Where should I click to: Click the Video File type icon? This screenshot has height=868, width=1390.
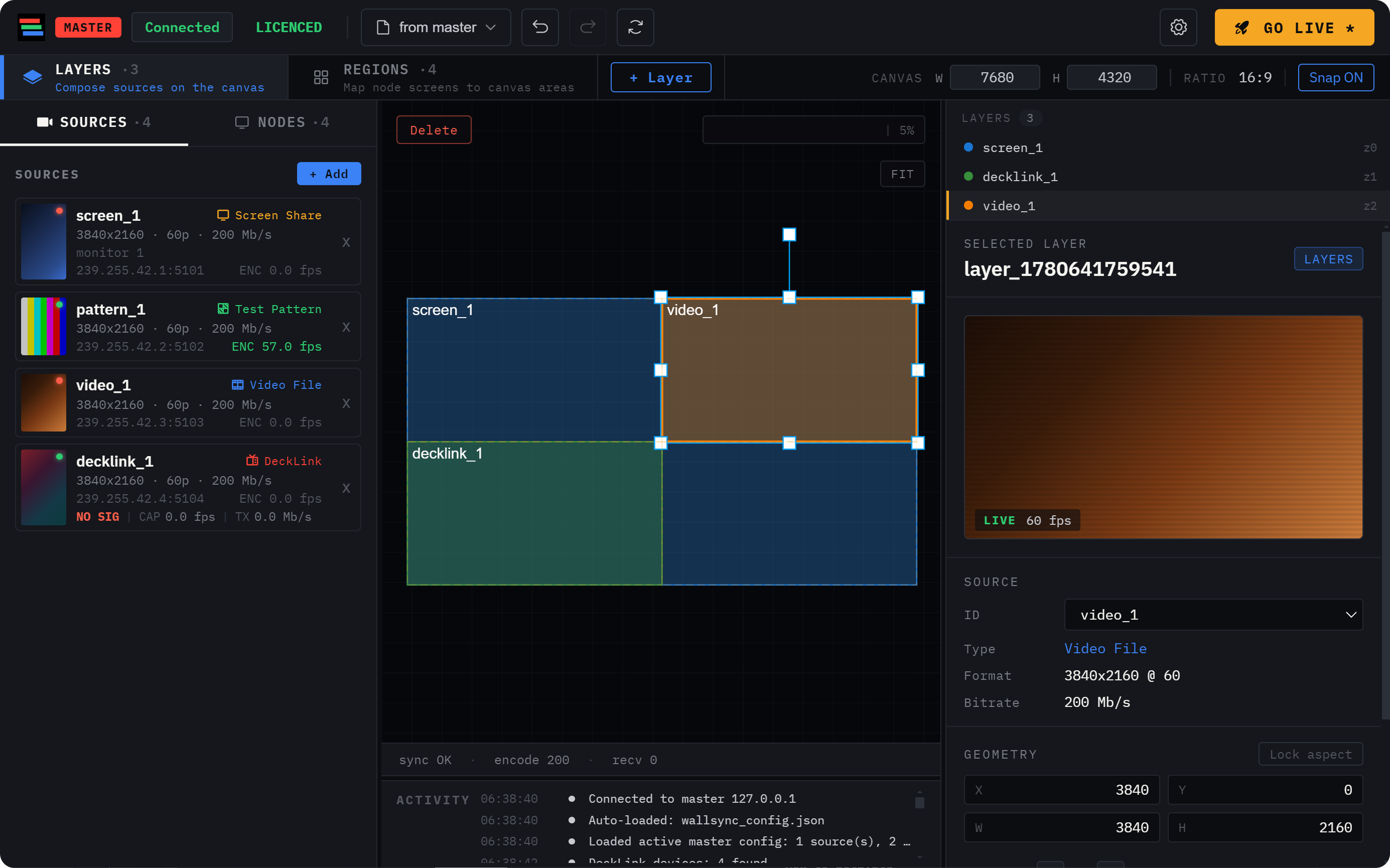[x=238, y=385]
